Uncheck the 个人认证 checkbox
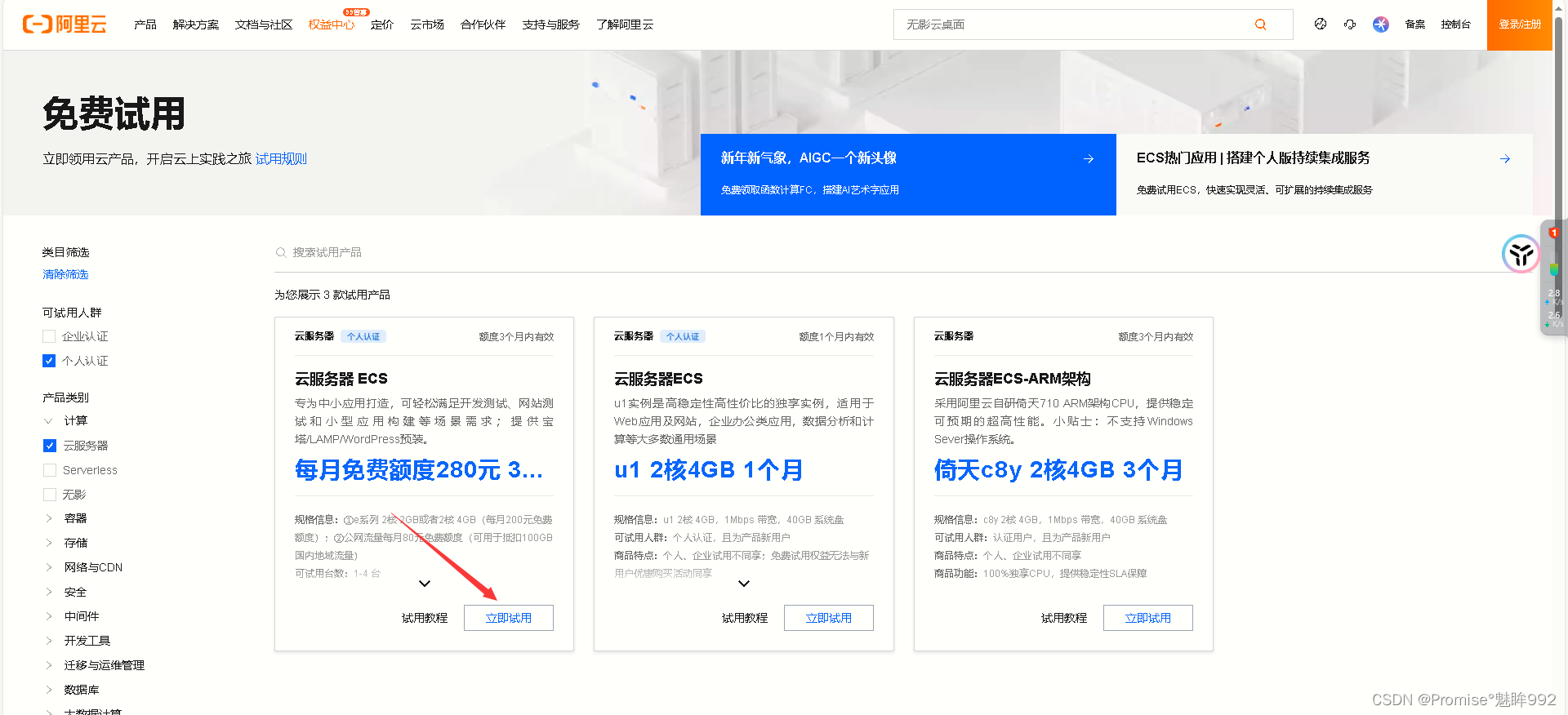 click(49, 361)
